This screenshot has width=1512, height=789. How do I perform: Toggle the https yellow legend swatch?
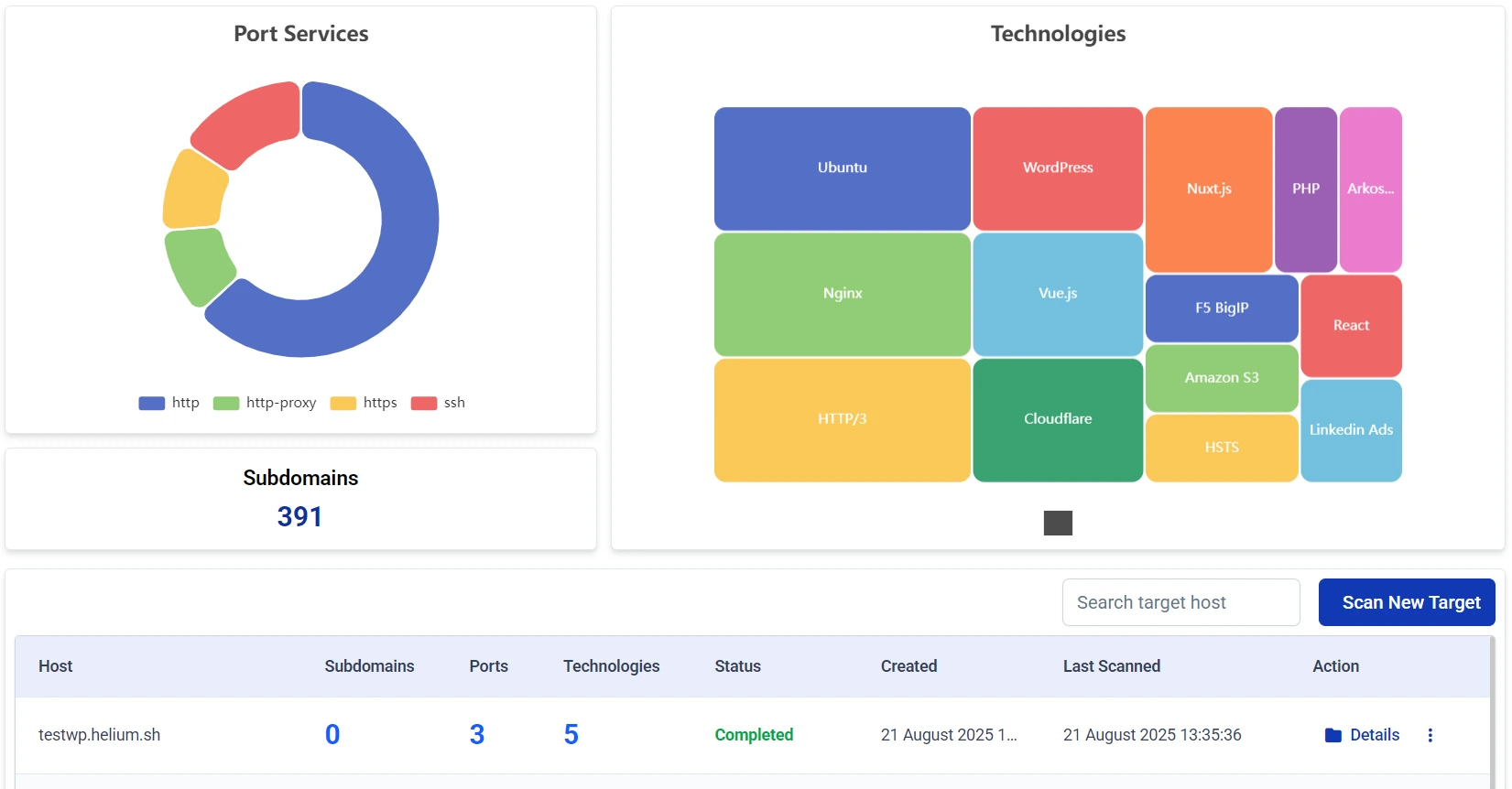[x=343, y=403]
